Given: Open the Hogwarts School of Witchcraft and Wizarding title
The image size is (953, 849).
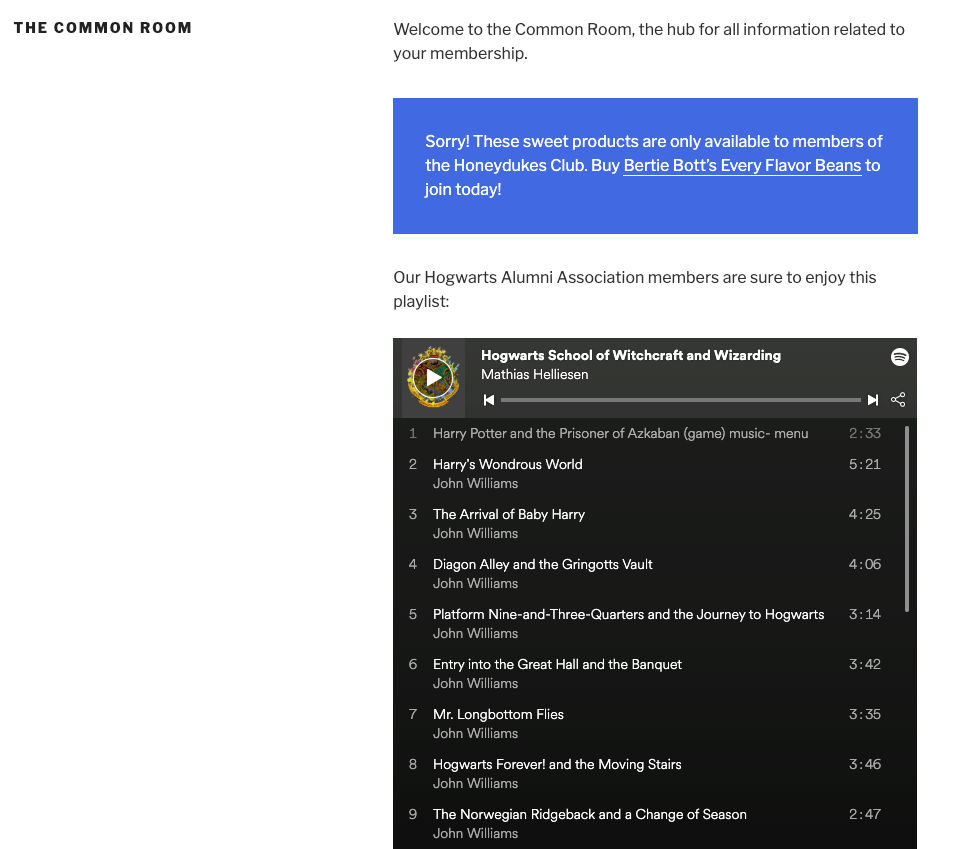Looking at the screenshot, I should pyautogui.click(x=631, y=356).
